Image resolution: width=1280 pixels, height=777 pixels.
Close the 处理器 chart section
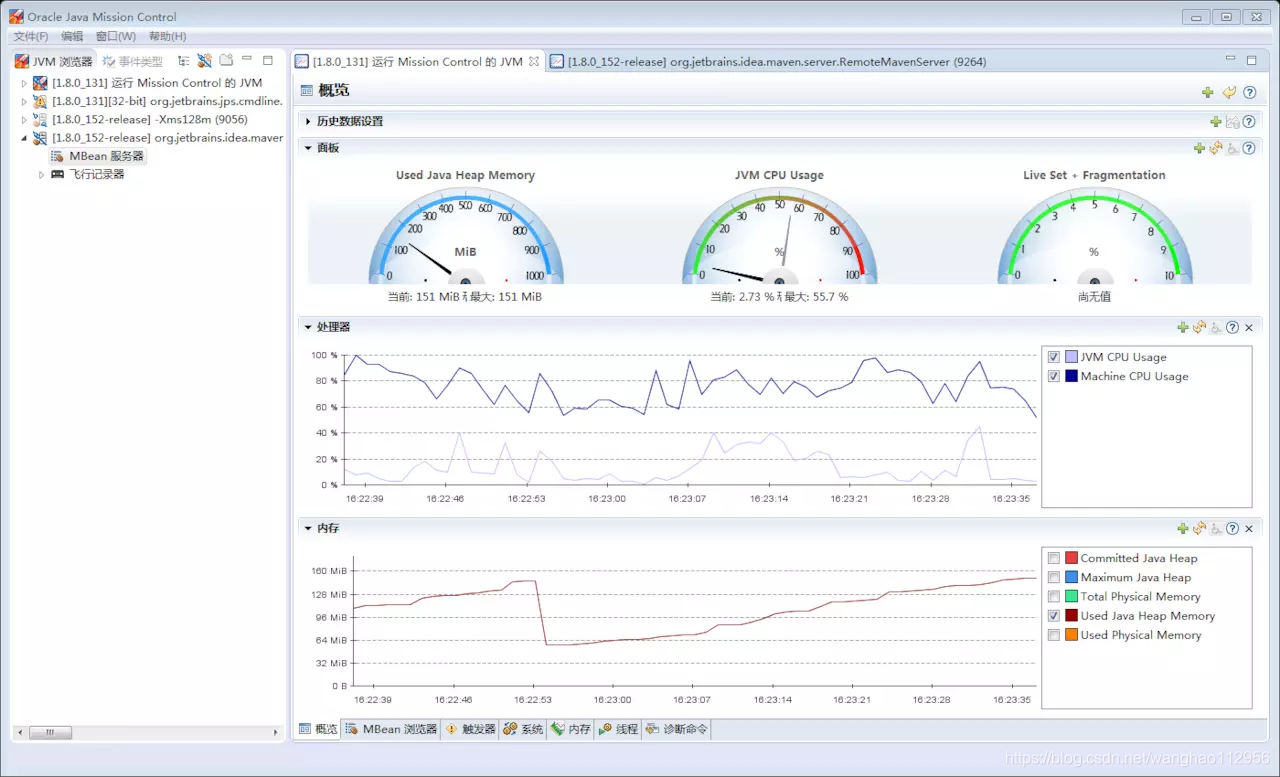click(x=1248, y=327)
